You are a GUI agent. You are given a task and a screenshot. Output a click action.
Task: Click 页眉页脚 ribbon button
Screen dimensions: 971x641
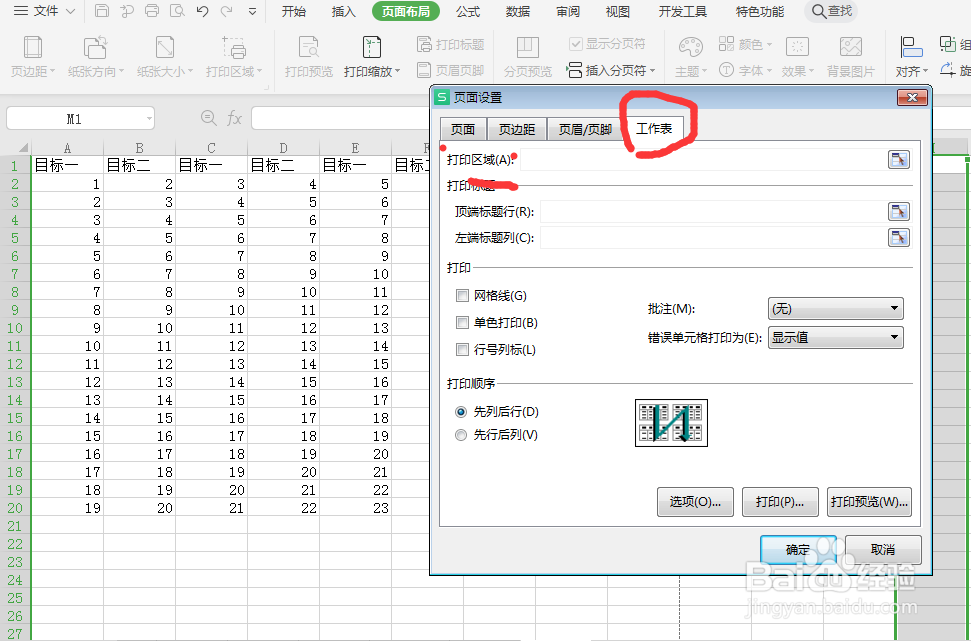[450, 70]
